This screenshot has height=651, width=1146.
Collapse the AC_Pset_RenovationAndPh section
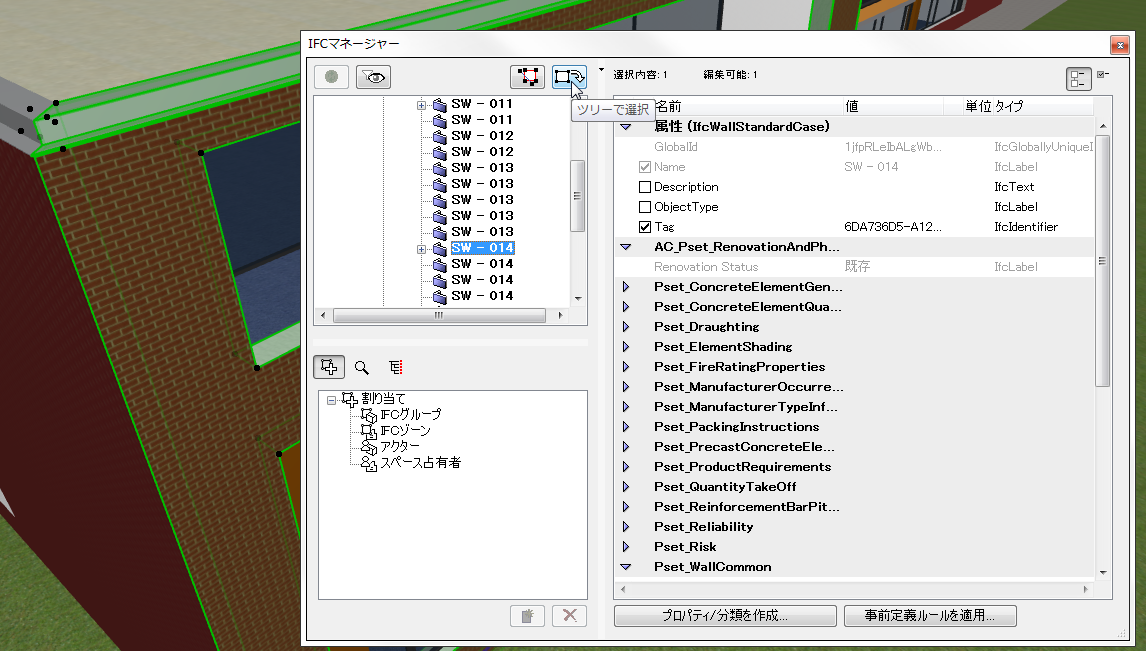(x=626, y=246)
